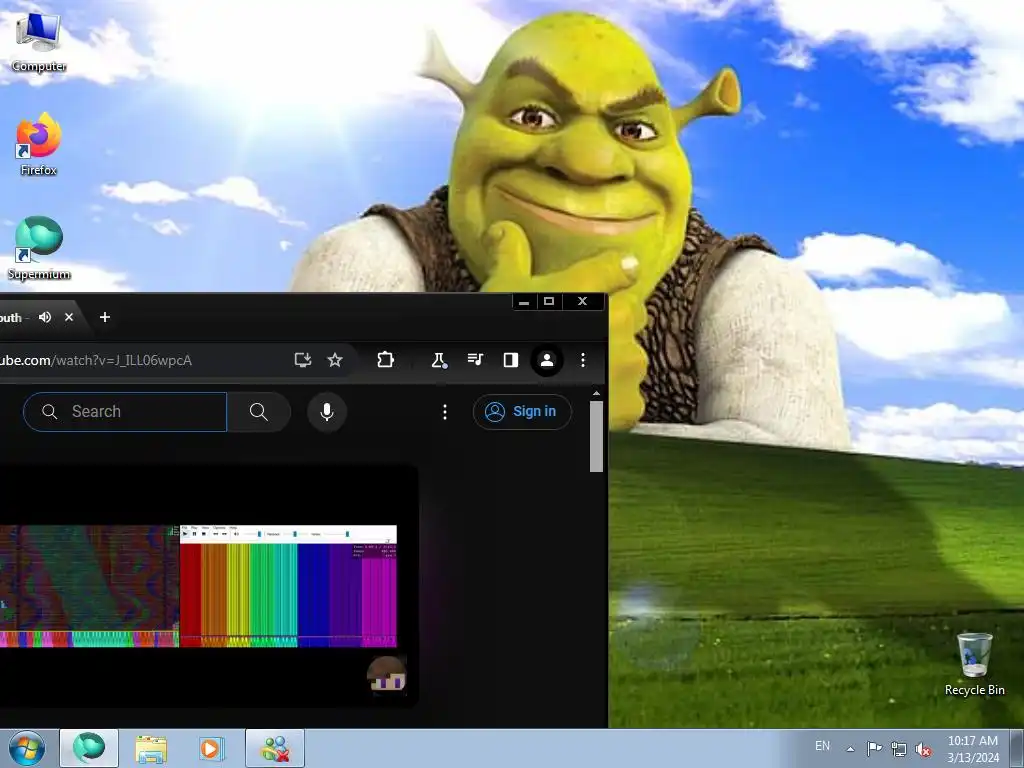Open the YouTube settings three-dot menu
Screen dimensions: 1024x768
(445, 411)
